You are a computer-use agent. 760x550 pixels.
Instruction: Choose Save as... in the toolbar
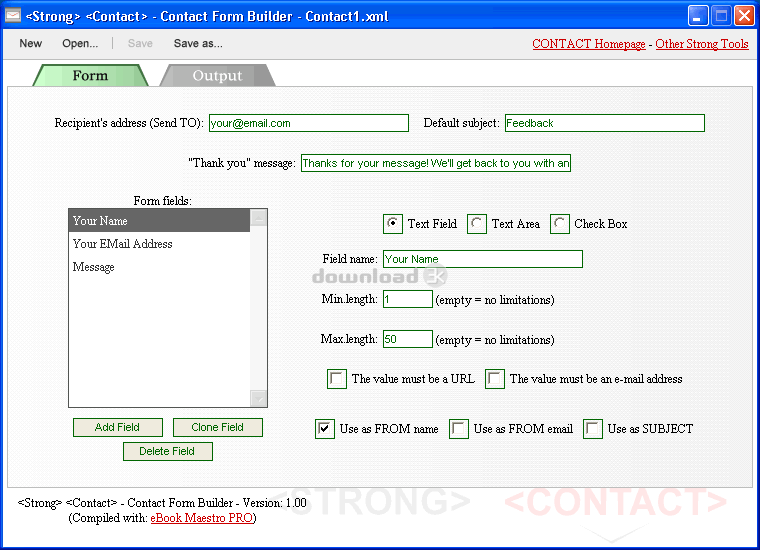coord(198,44)
